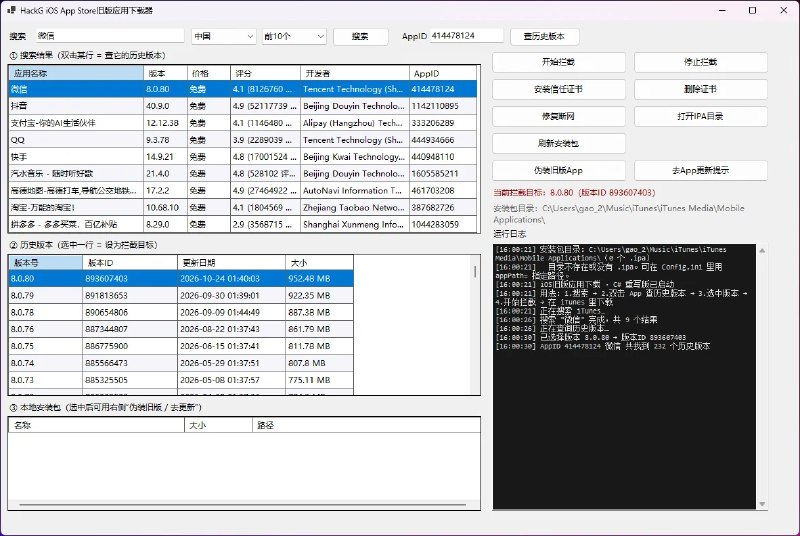Click the 搜索 search button
The image size is (800, 536).
360,36
